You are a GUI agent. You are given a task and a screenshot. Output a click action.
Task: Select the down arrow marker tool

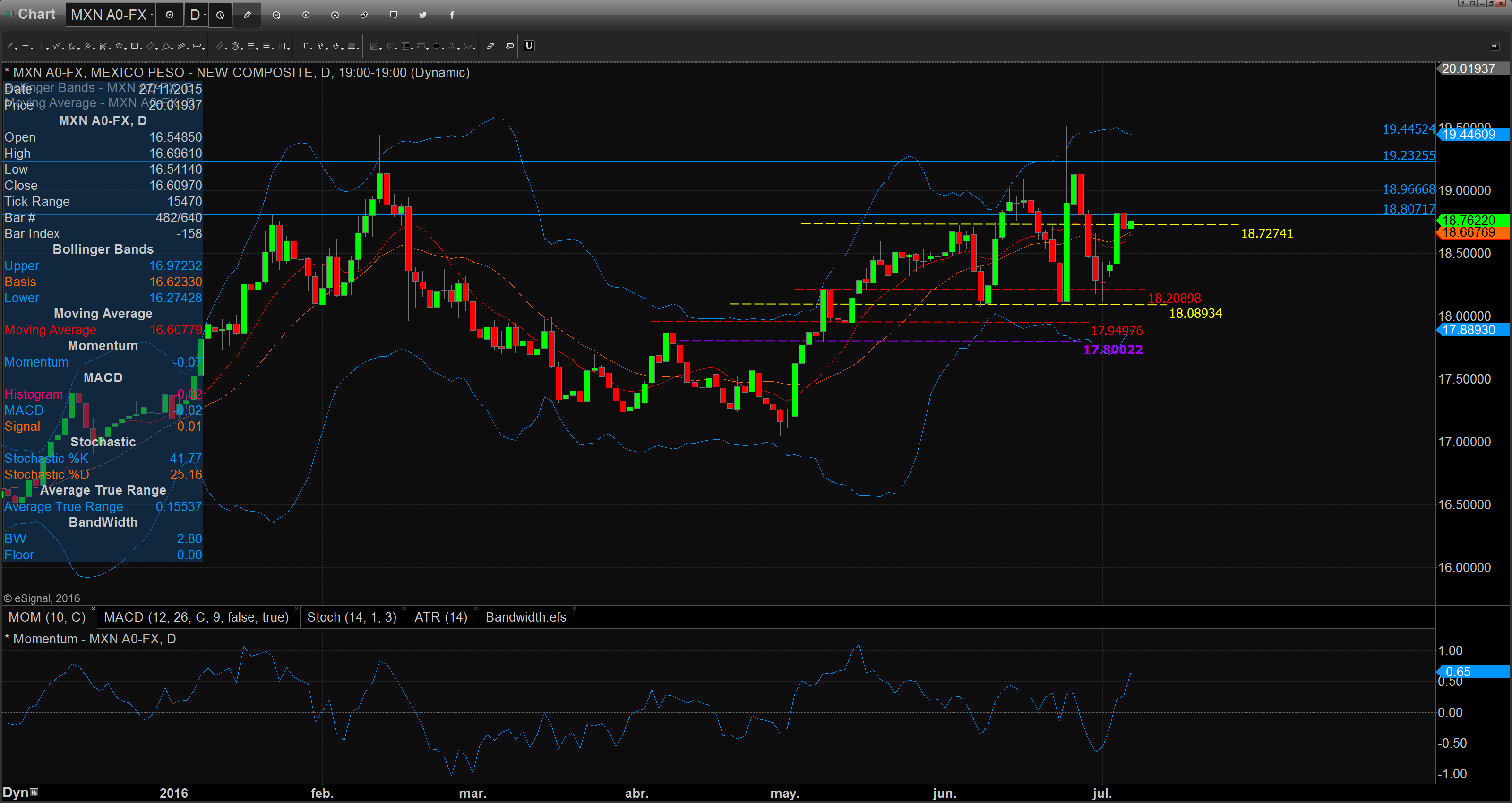click(x=336, y=46)
